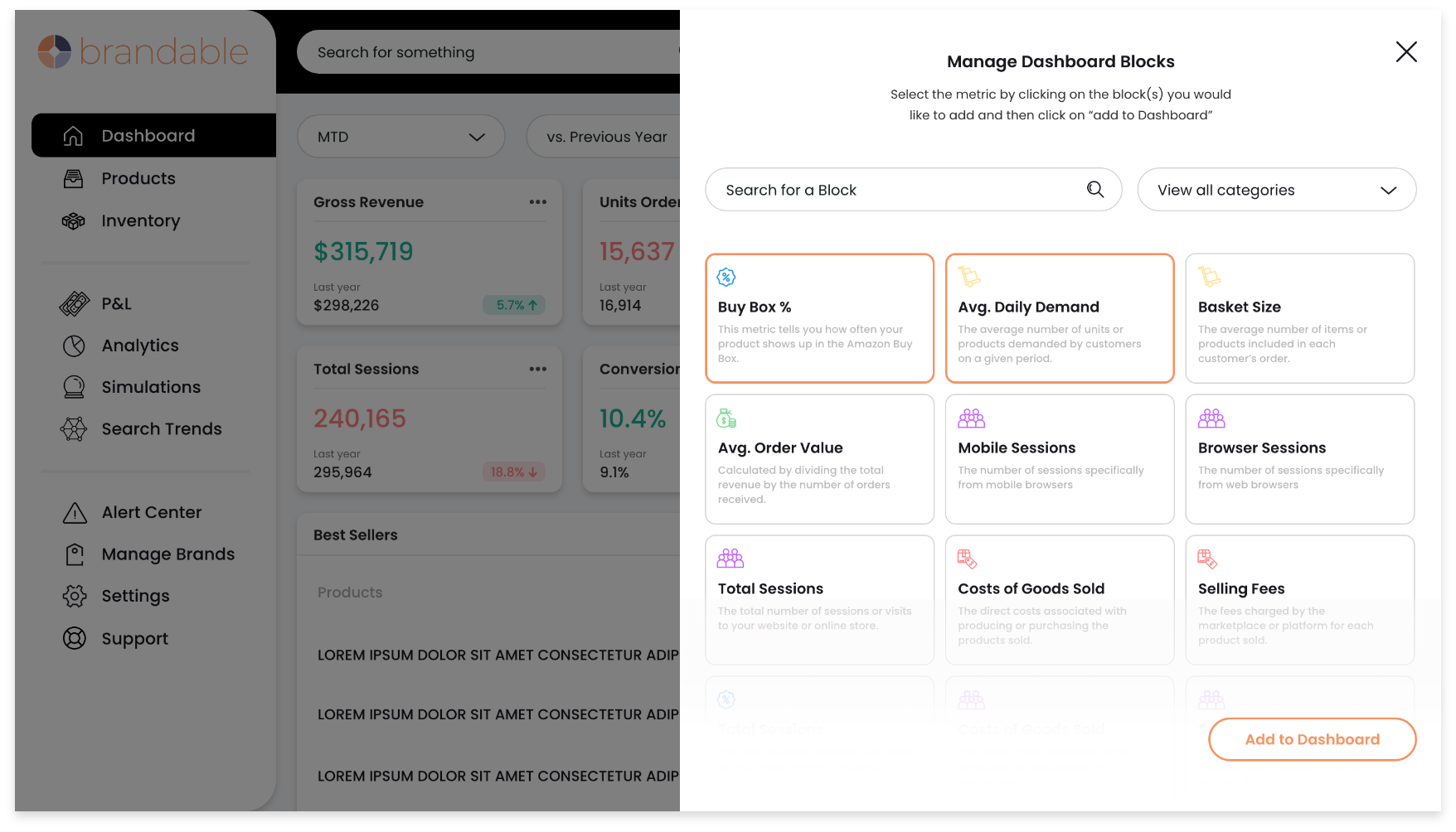Open Gross Revenue card three-dot menu

(x=537, y=202)
